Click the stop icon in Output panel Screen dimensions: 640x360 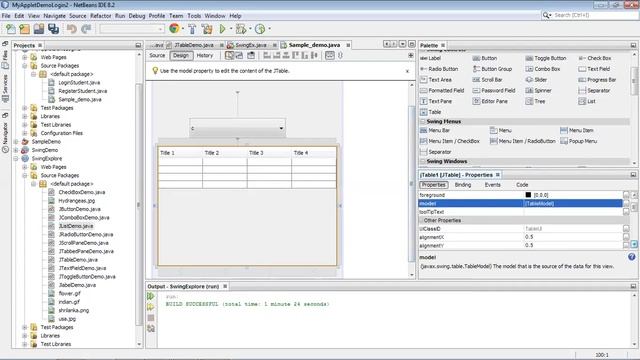click(151, 318)
